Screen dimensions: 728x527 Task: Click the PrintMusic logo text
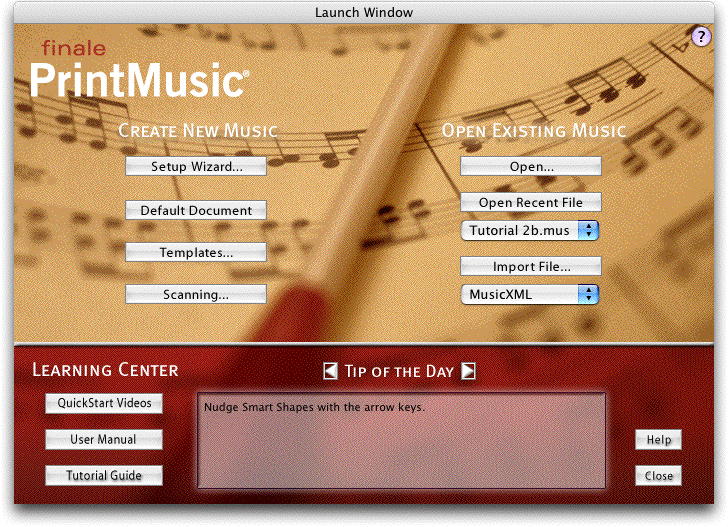(139, 80)
